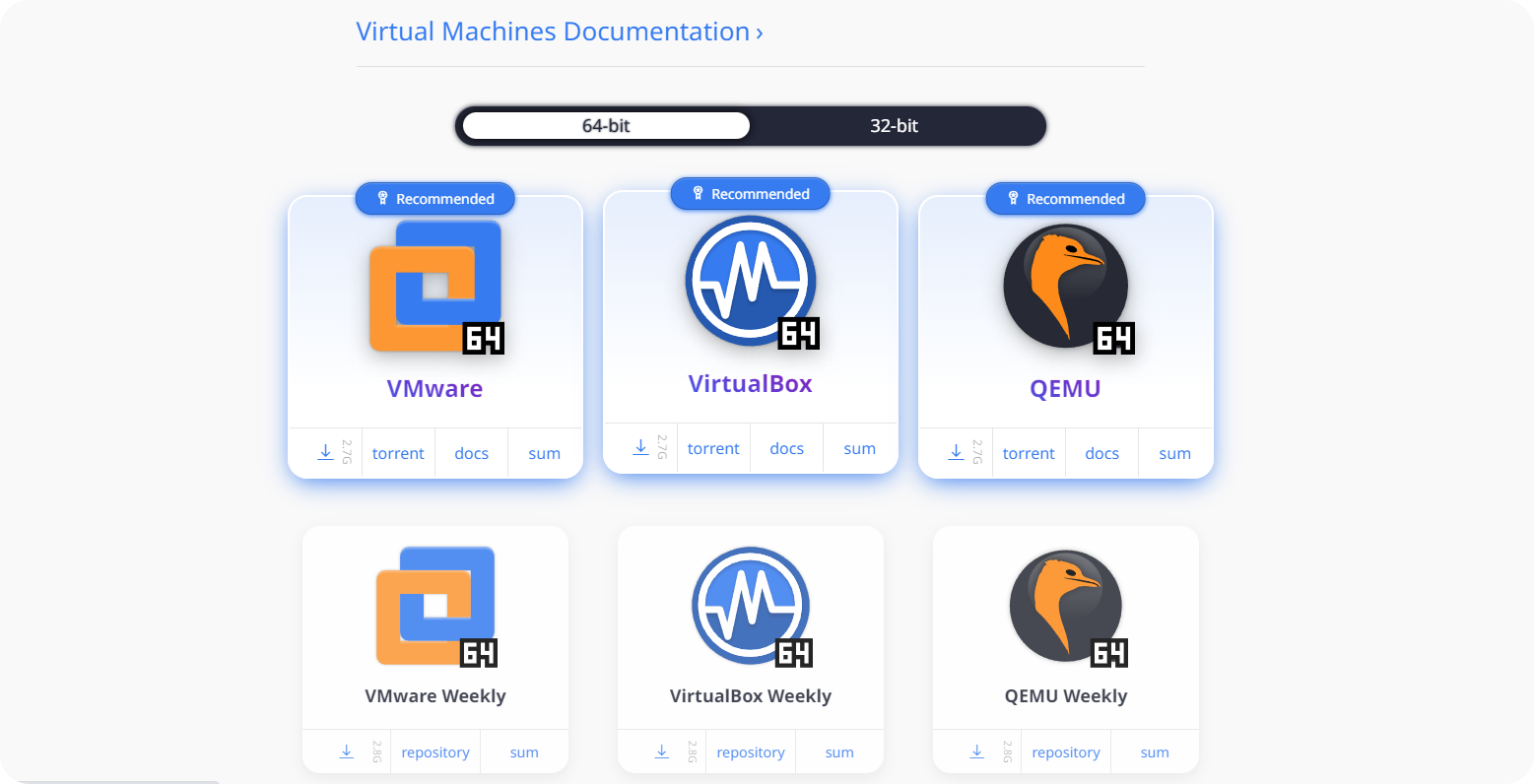Viewport: 1534px width, 784px height.
Task: View sum for VirtualBox Weekly
Action: [839, 752]
